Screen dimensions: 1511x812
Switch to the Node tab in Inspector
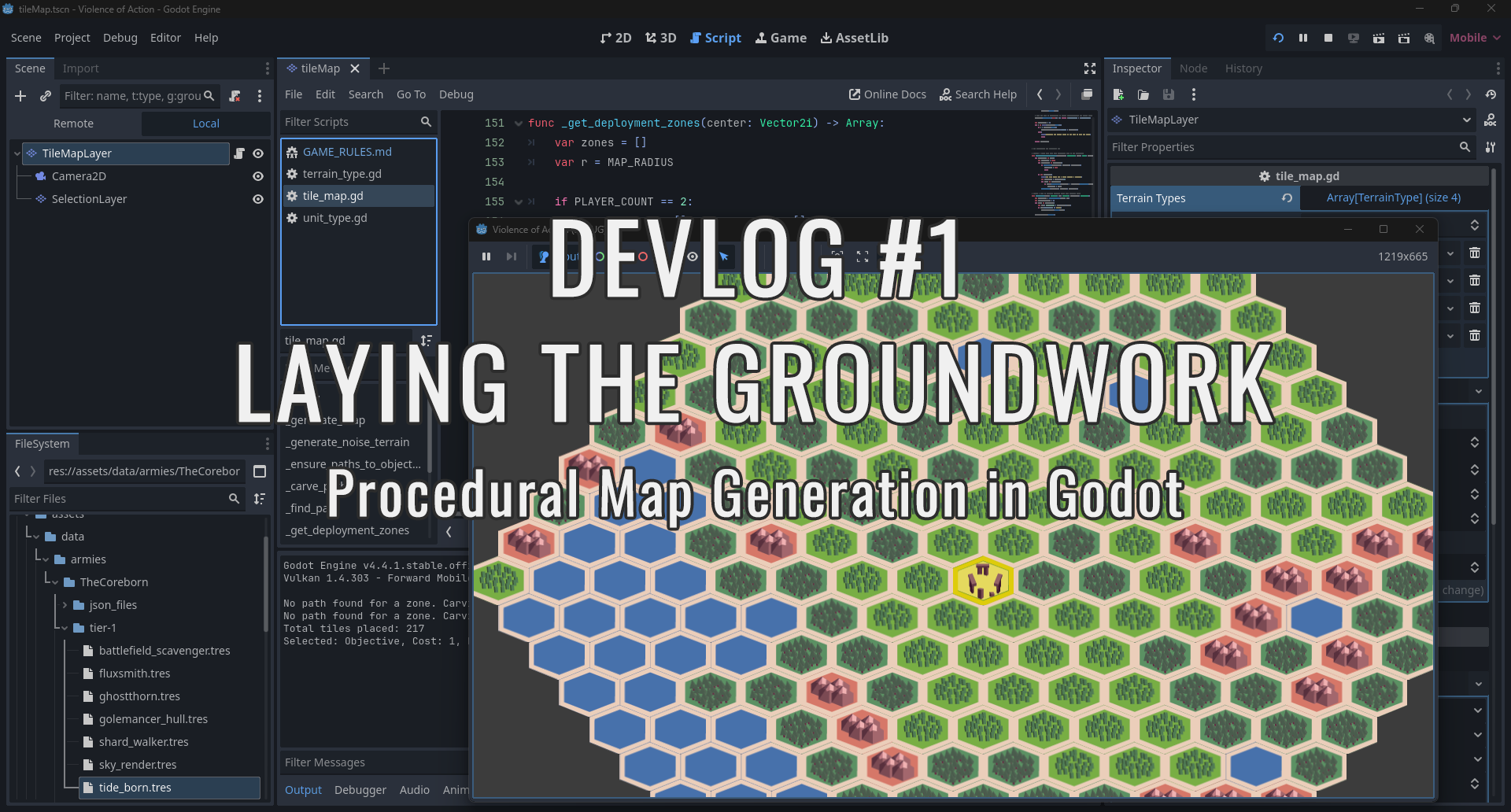click(1193, 68)
